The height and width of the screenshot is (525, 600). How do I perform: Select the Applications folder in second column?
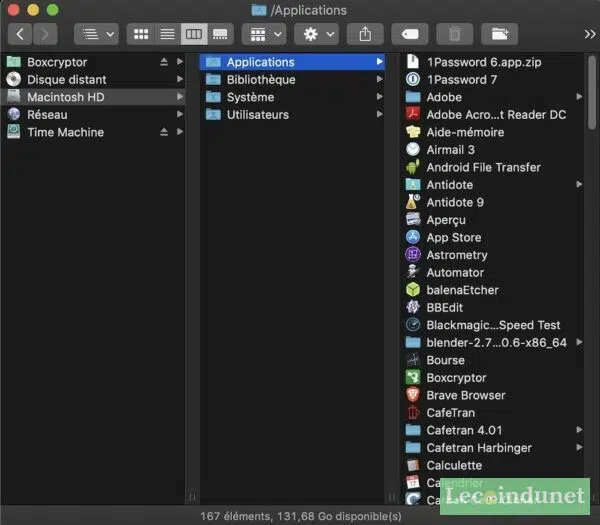pyautogui.click(x=292, y=62)
